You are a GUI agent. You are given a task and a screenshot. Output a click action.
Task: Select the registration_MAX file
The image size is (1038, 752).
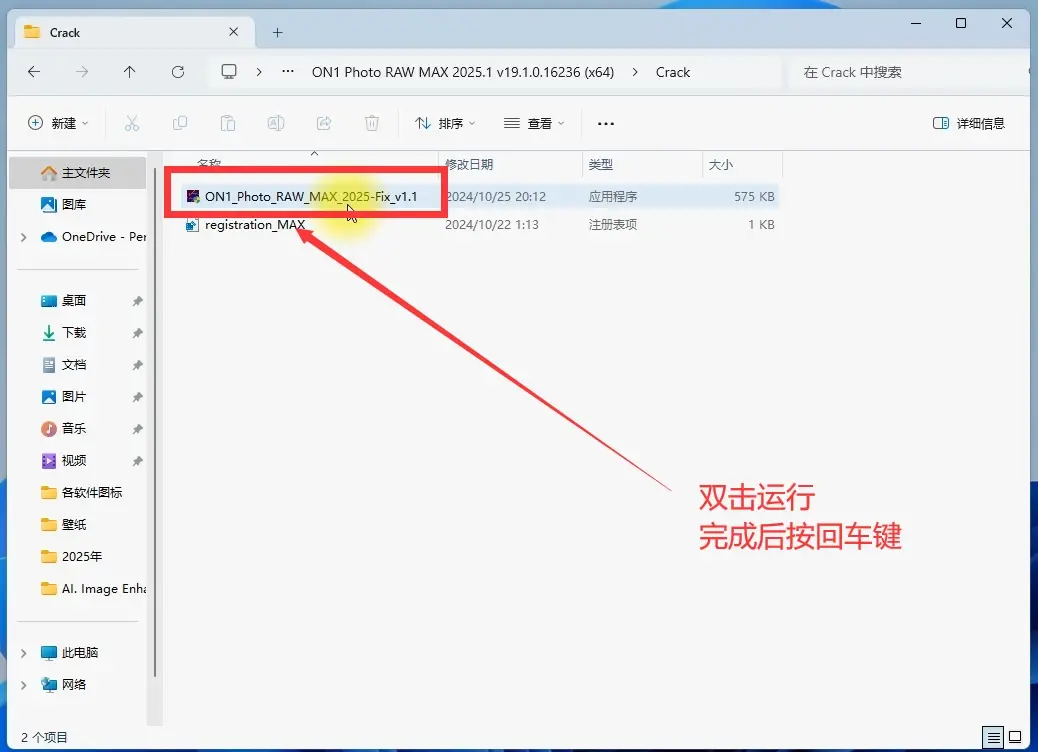point(255,224)
